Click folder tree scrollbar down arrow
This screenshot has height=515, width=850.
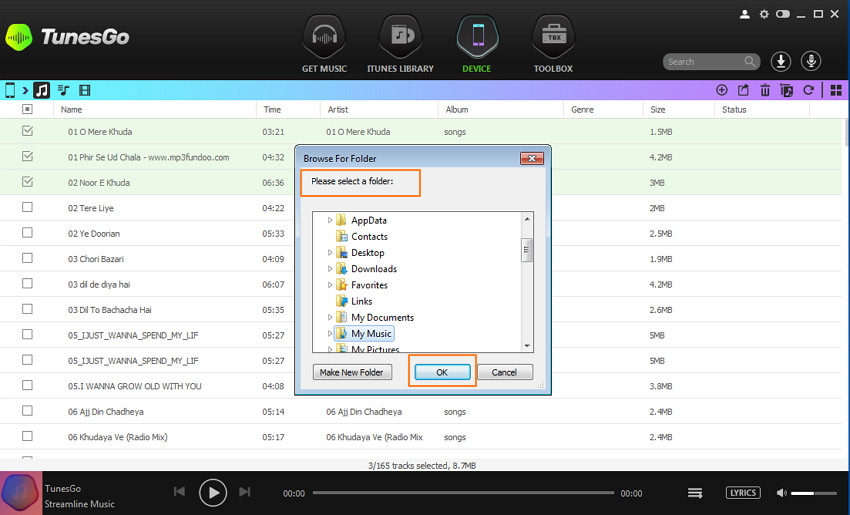(527, 346)
